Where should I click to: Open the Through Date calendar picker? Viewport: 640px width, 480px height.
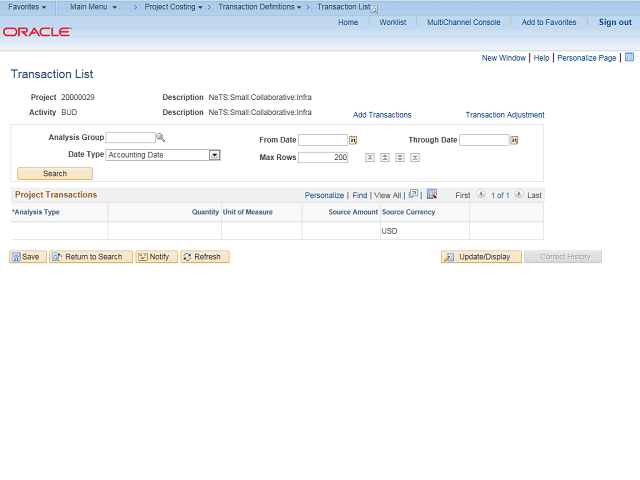[x=514, y=140]
